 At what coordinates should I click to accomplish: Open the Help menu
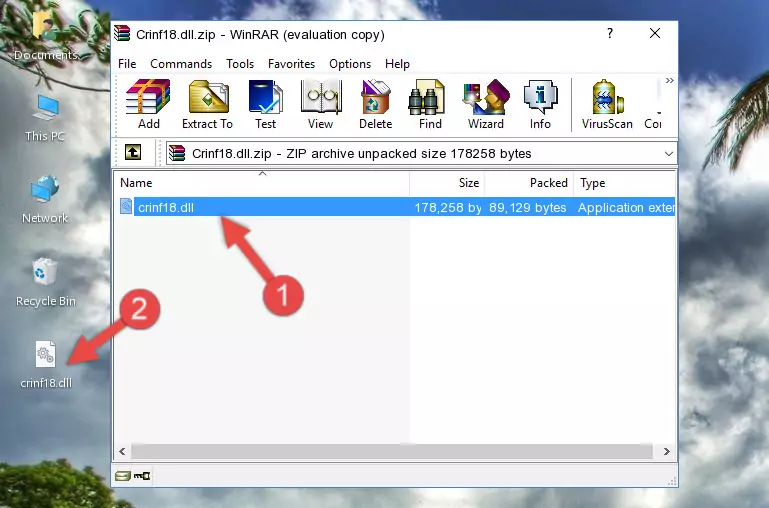[397, 64]
